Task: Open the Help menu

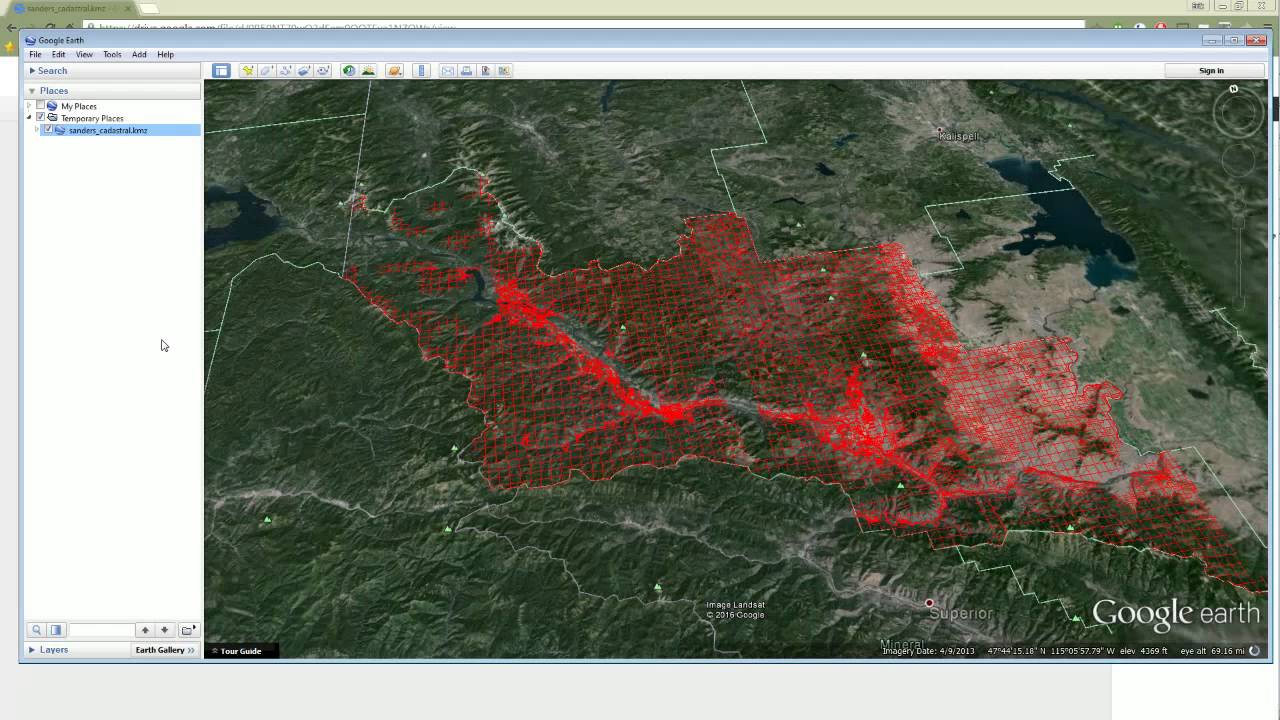Action: click(166, 54)
